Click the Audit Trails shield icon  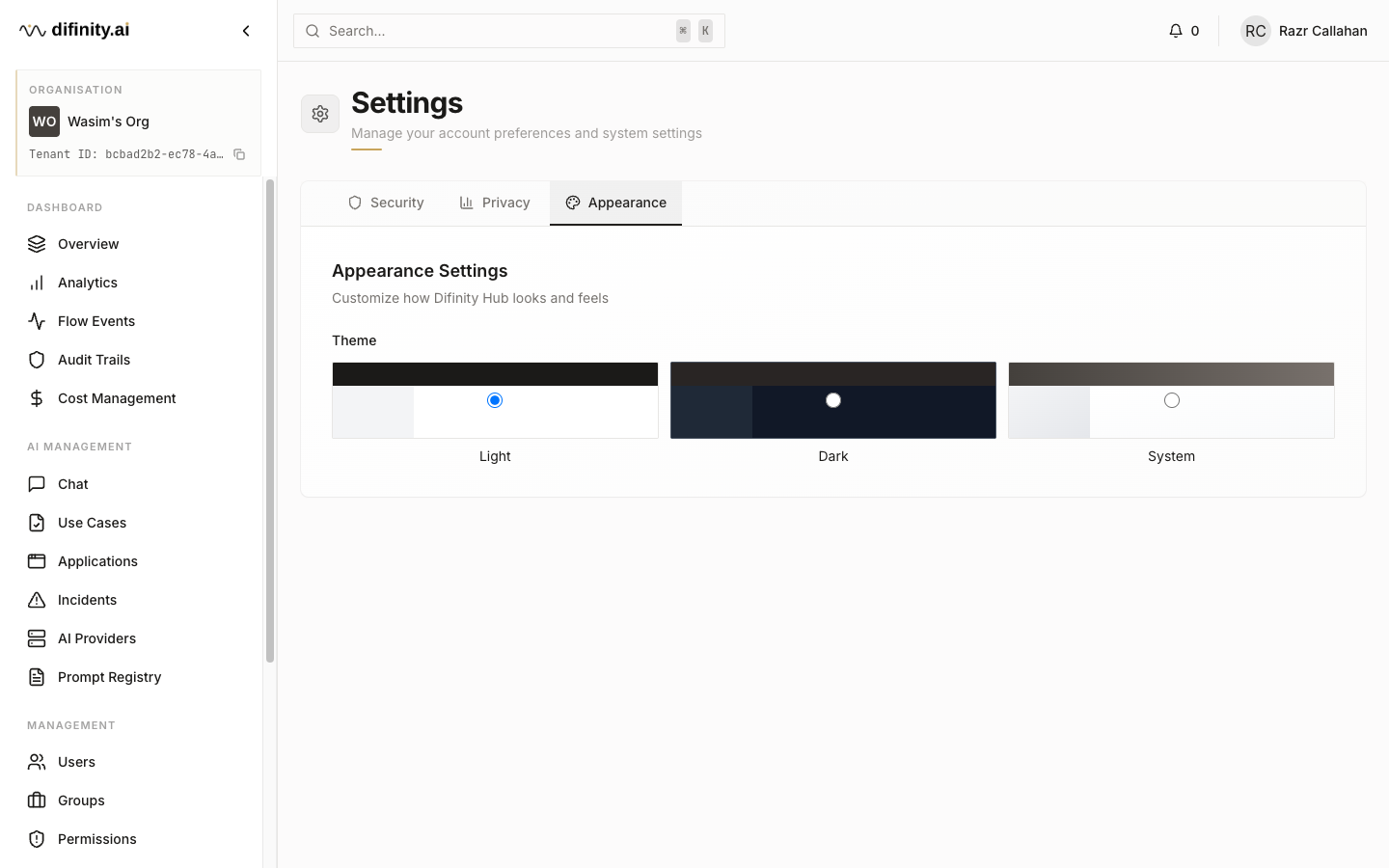37,360
